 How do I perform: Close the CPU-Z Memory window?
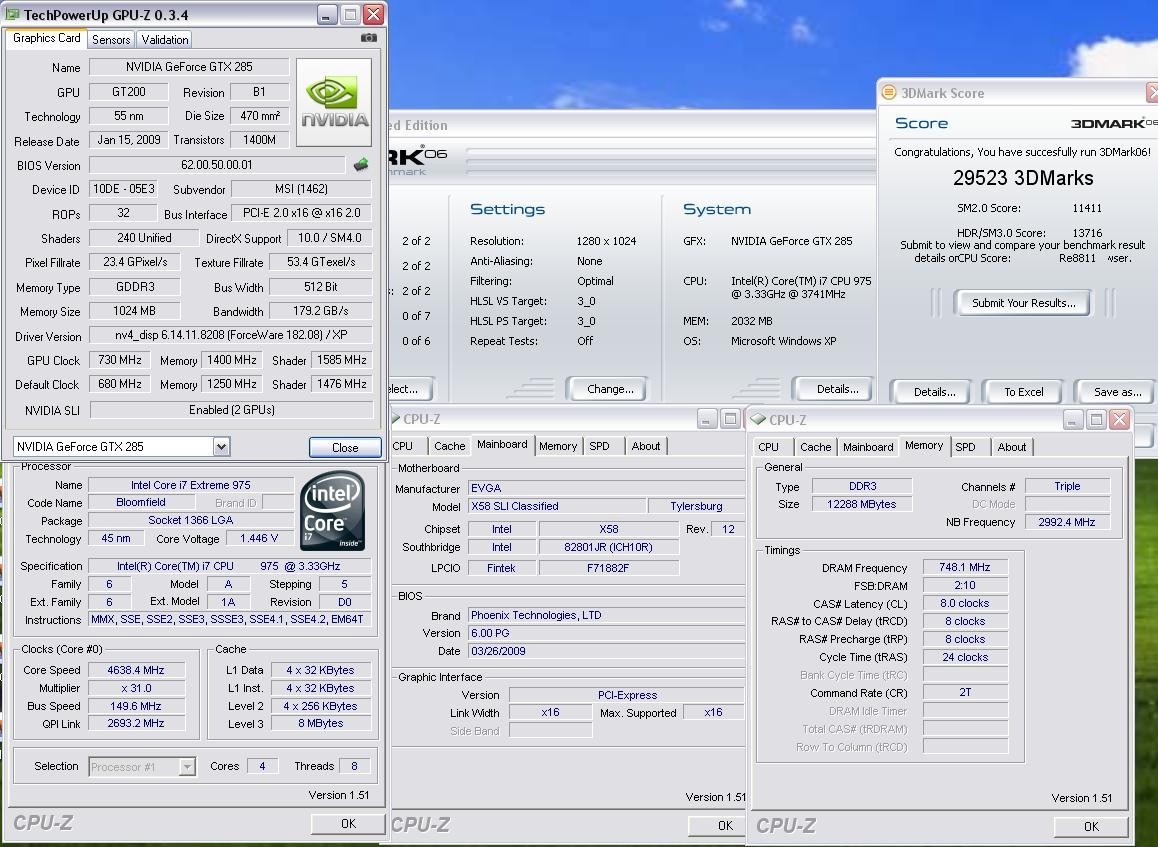[1120, 420]
